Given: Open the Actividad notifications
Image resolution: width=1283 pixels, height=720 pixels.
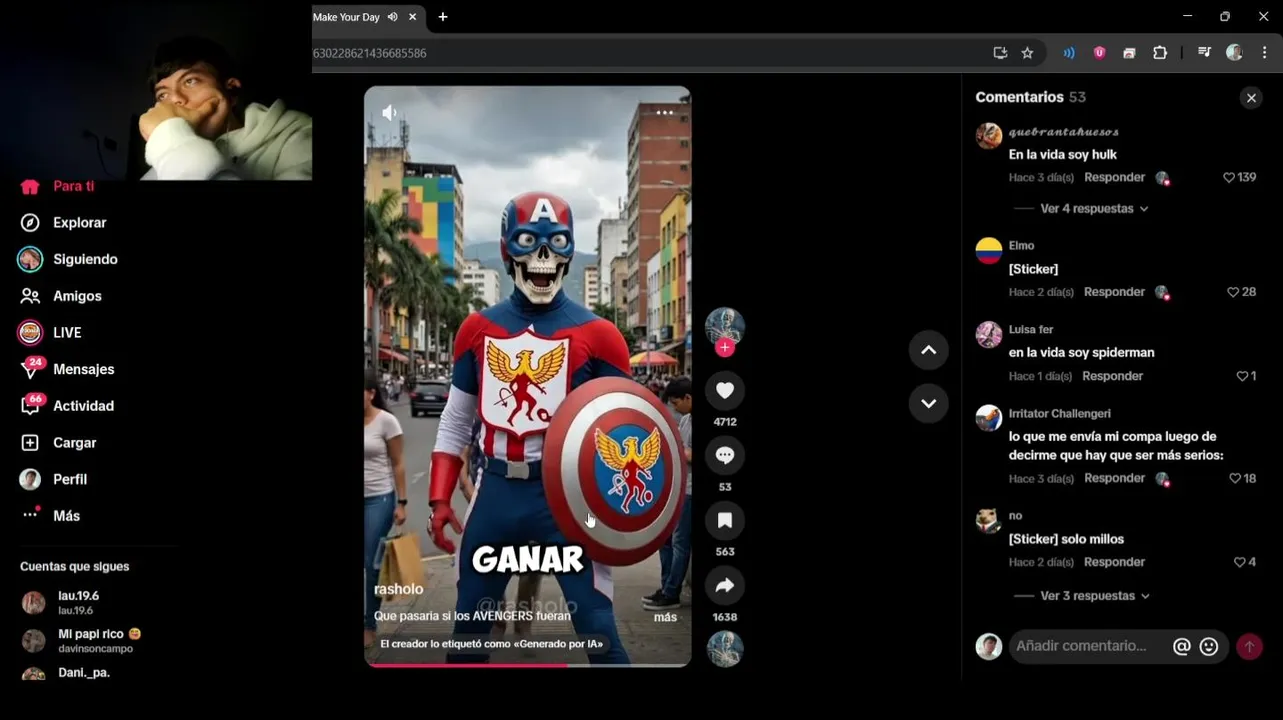Looking at the screenshot, I should click(67, 405).
